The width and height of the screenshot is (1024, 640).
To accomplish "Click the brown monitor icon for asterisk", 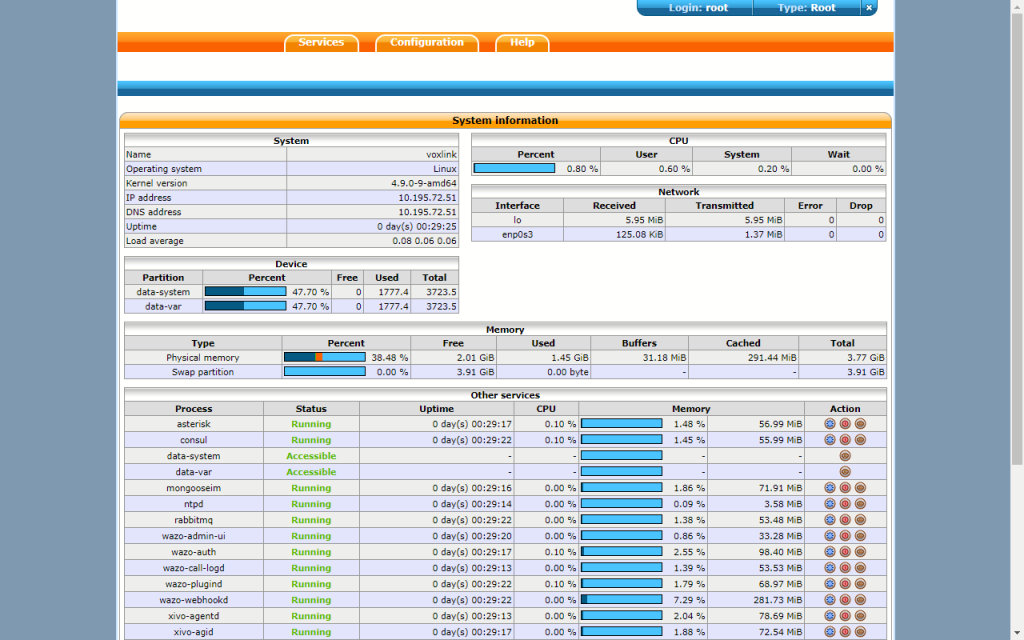I will (860, 424).
